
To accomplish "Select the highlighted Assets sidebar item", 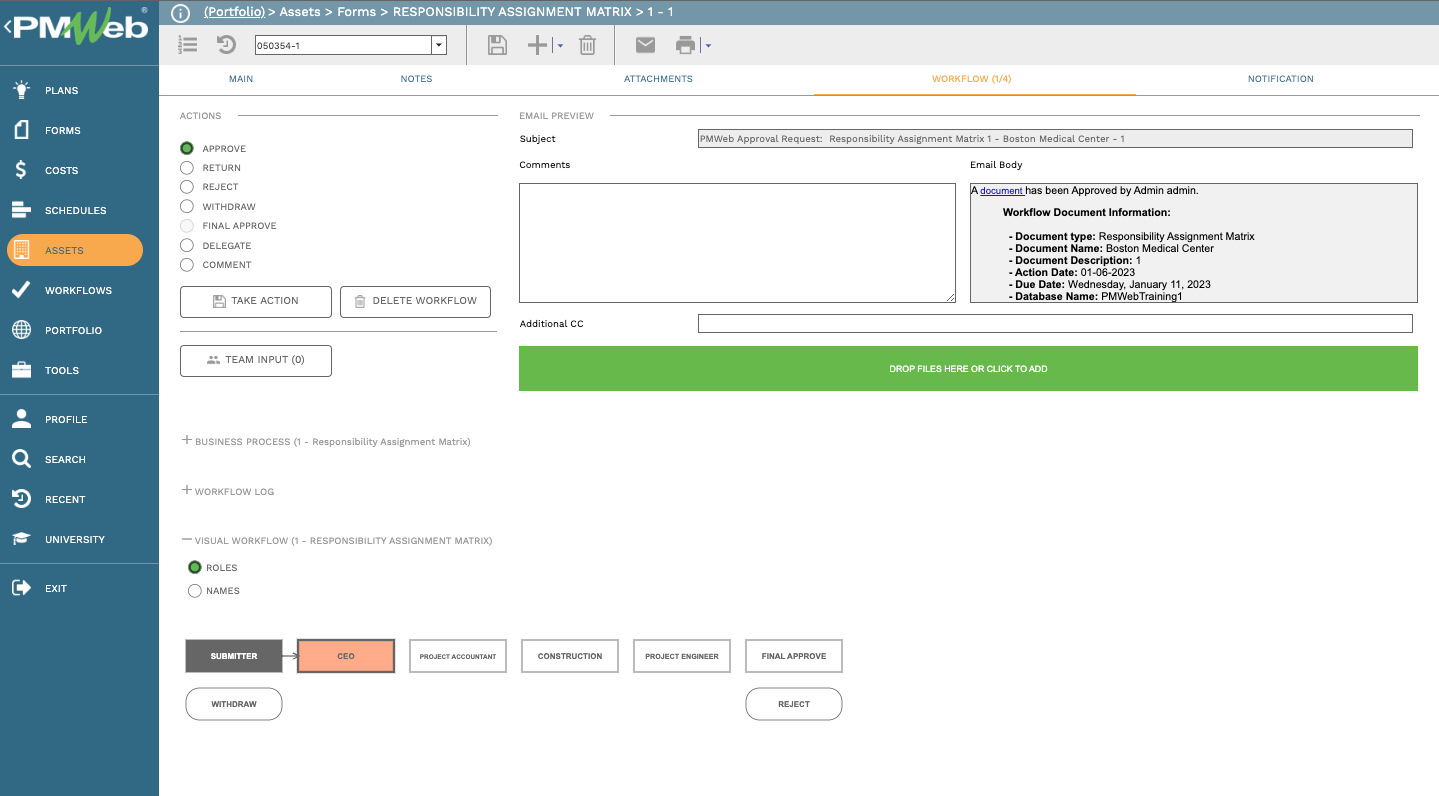I will tap(75, 250).
